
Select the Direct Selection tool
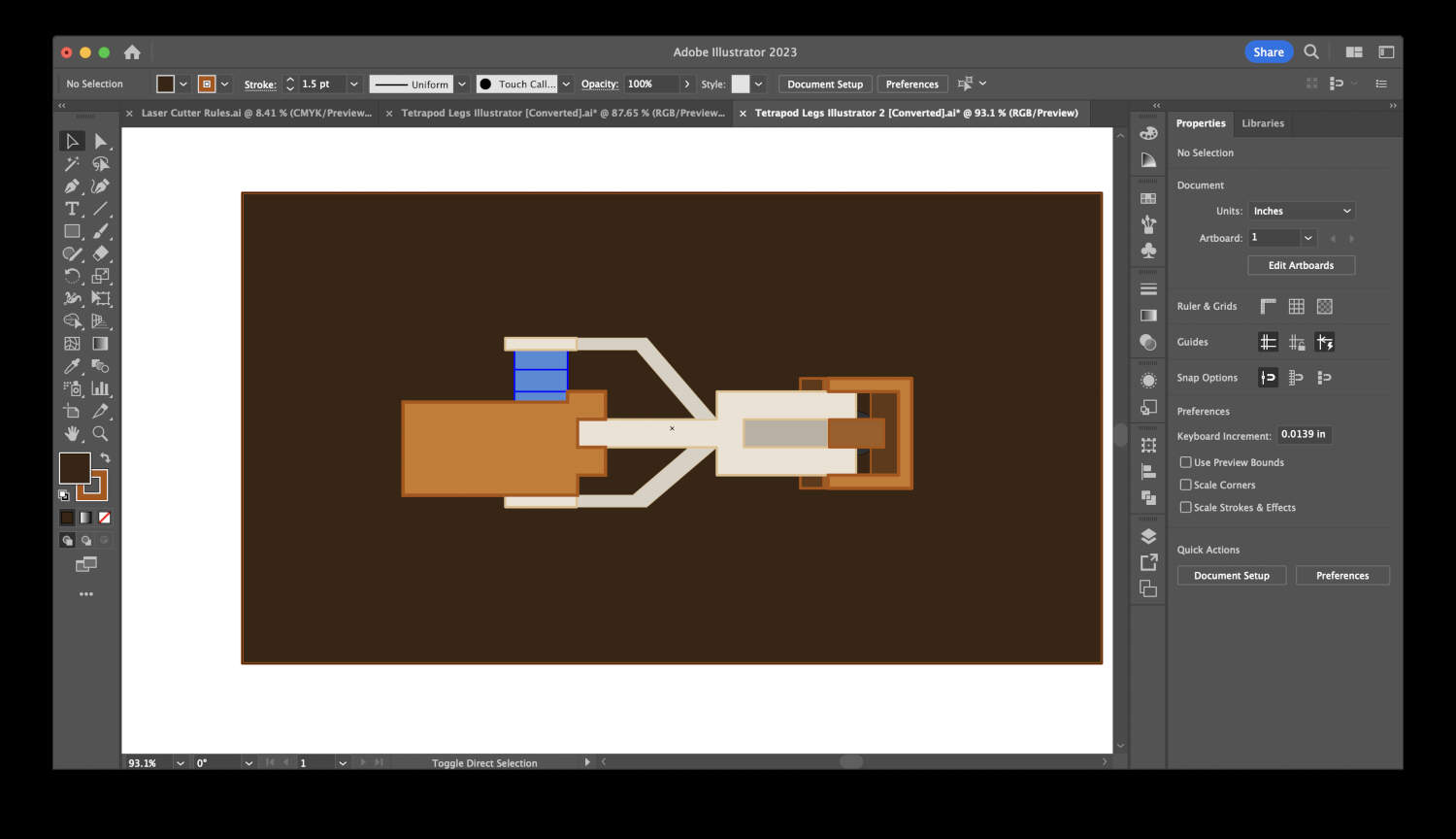pyautogui.click(x=100, y=141)
